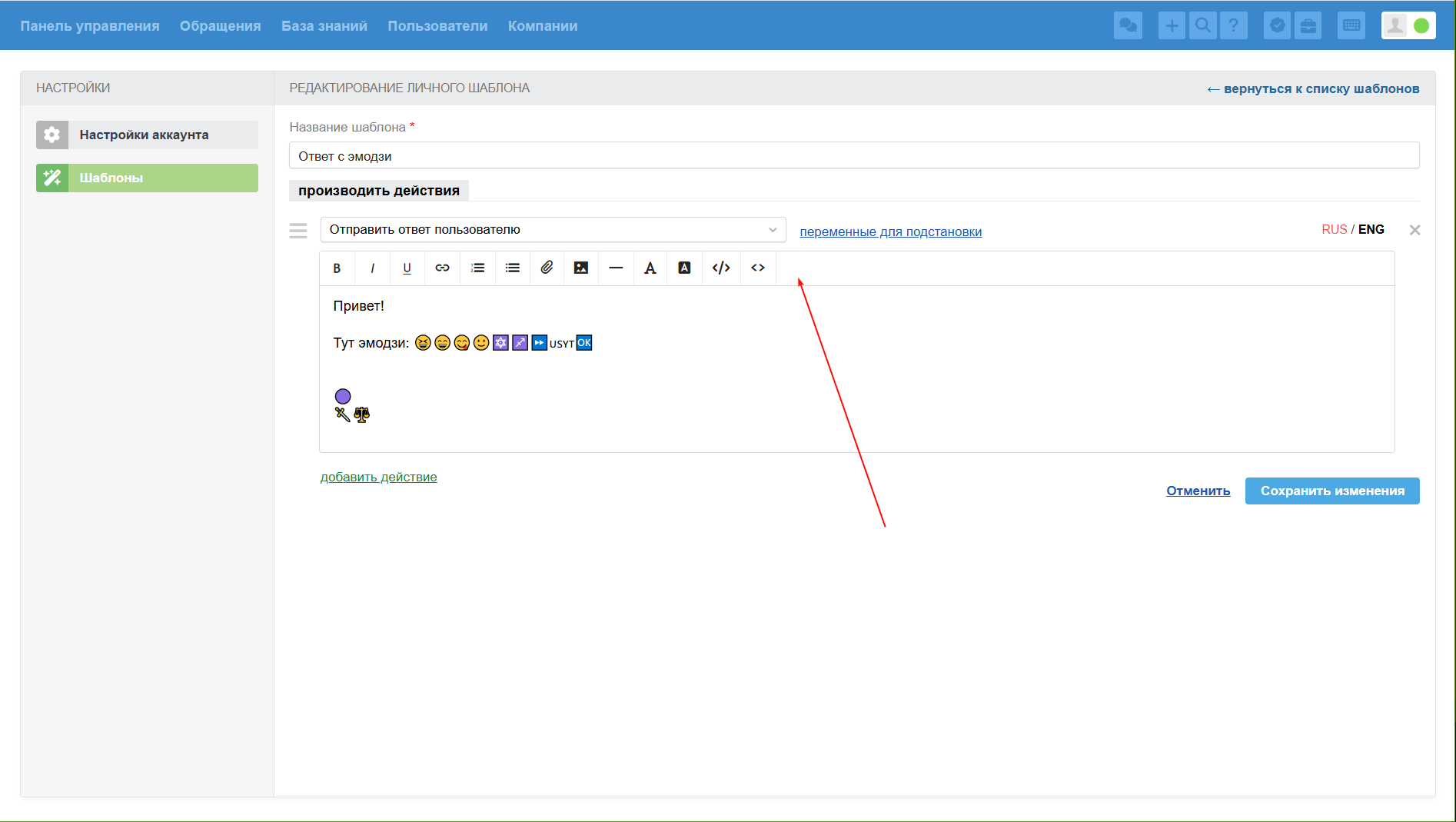
Task: Open the chat messages icon in header
Action: [1128, 25]
